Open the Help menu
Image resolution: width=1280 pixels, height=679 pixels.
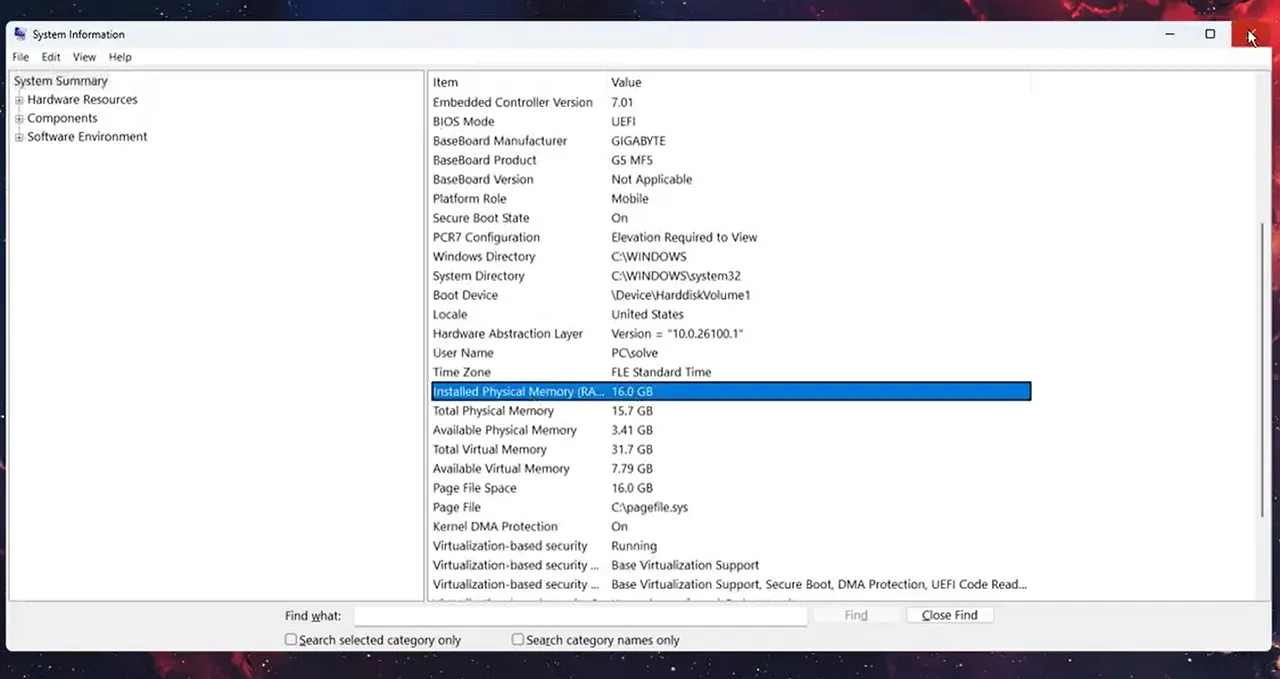(120, 58)
